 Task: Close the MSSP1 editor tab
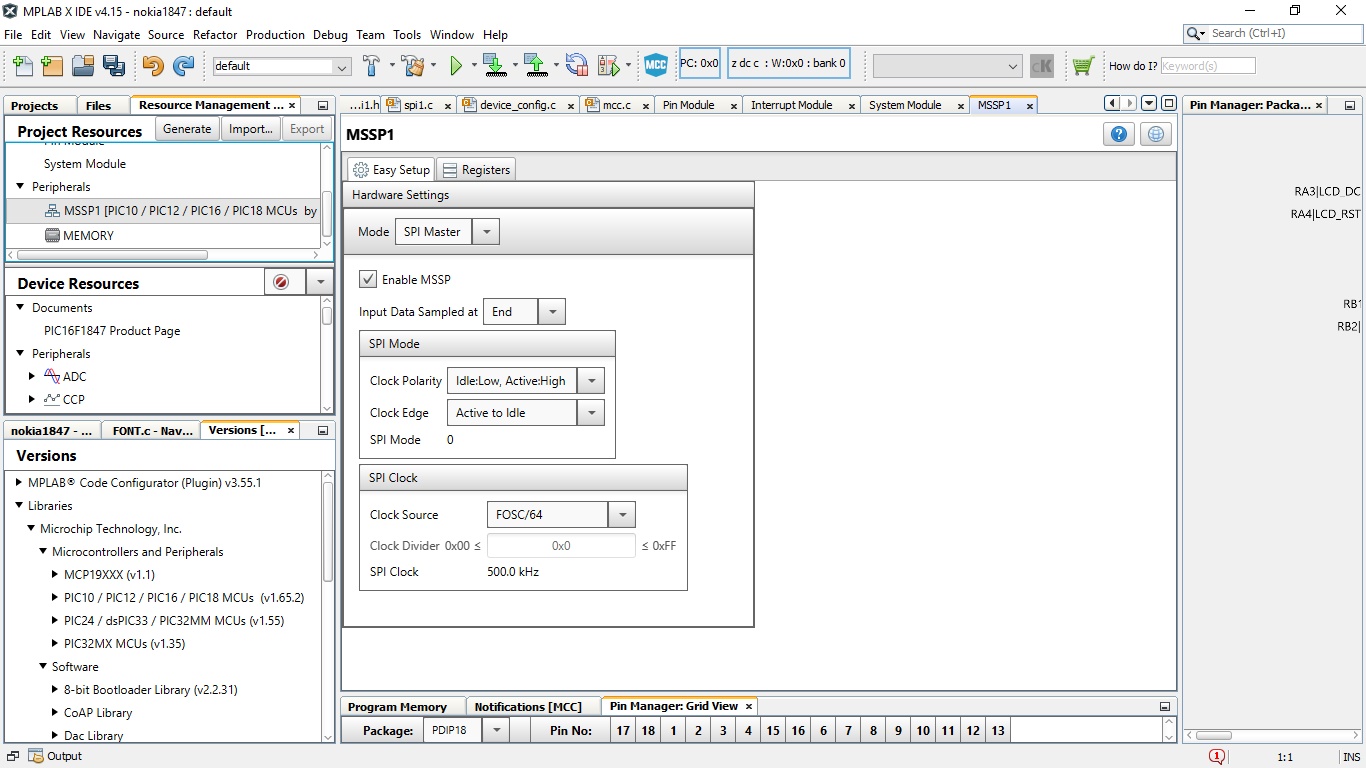click(x=1029, y=105)
